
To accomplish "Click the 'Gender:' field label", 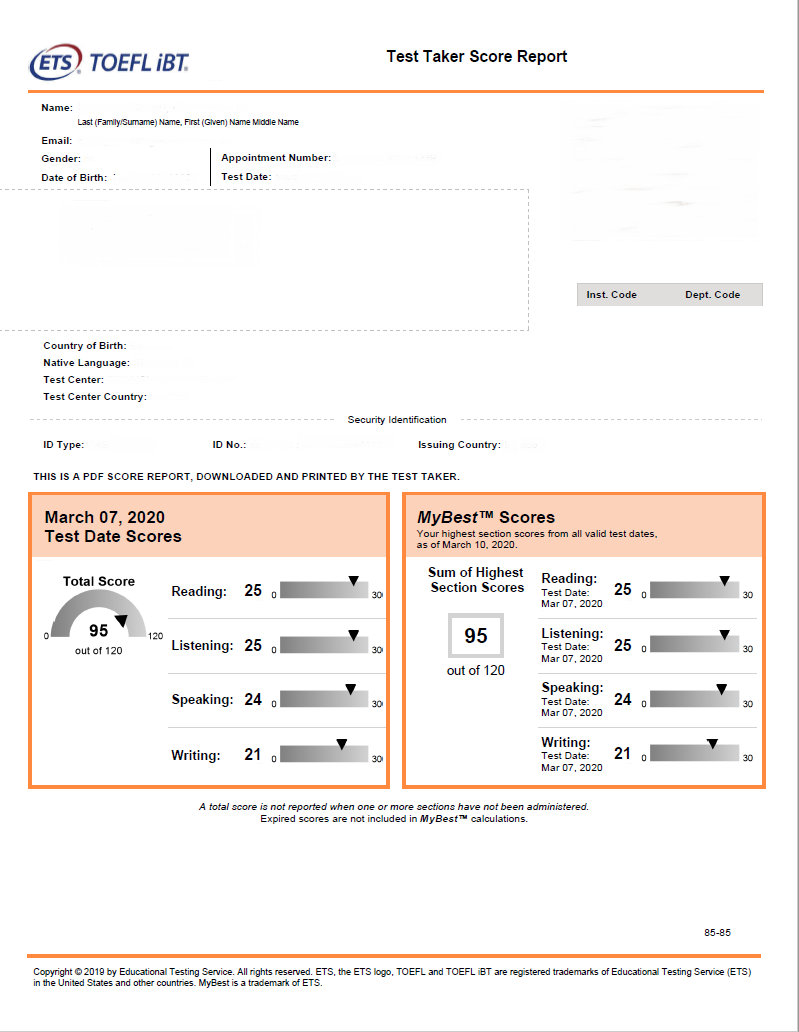I will pos(61,159).
